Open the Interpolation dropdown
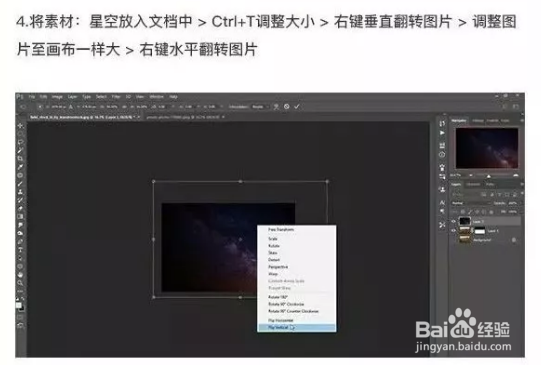Viewport: 541px width, 365px height. pyautogui.click(x=260, y=107)
